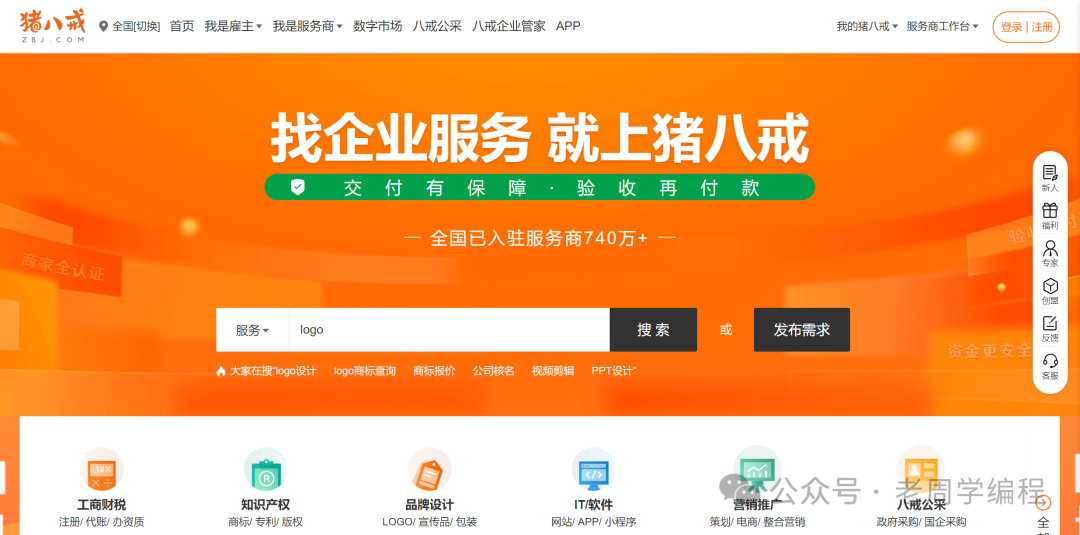This screenshot has width=1080, height=535.
Task: Open the 创盟 cube icon in the floating right sidebar
Action: 1050,285
